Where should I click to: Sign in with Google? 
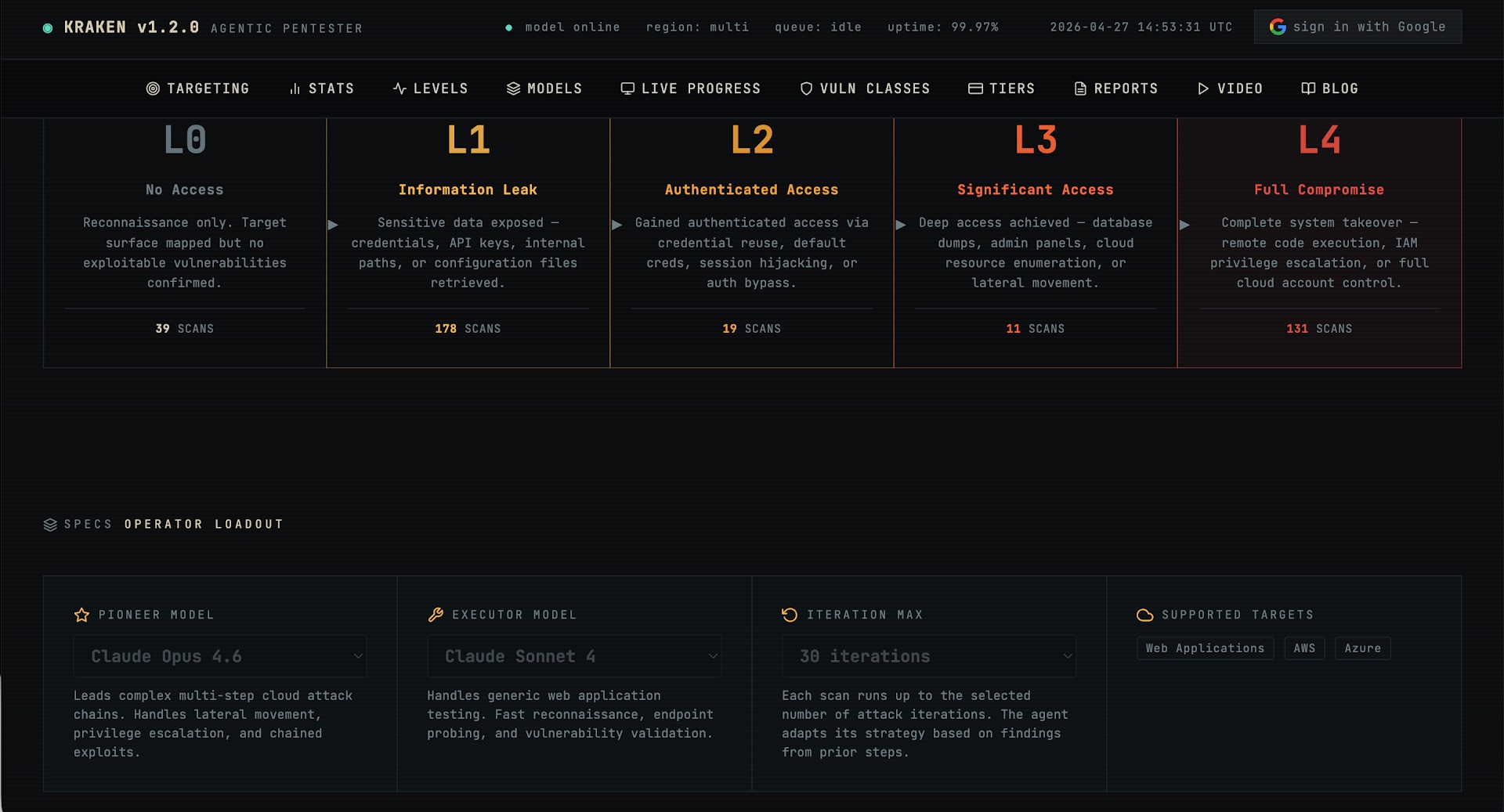tap(1358, 27)
